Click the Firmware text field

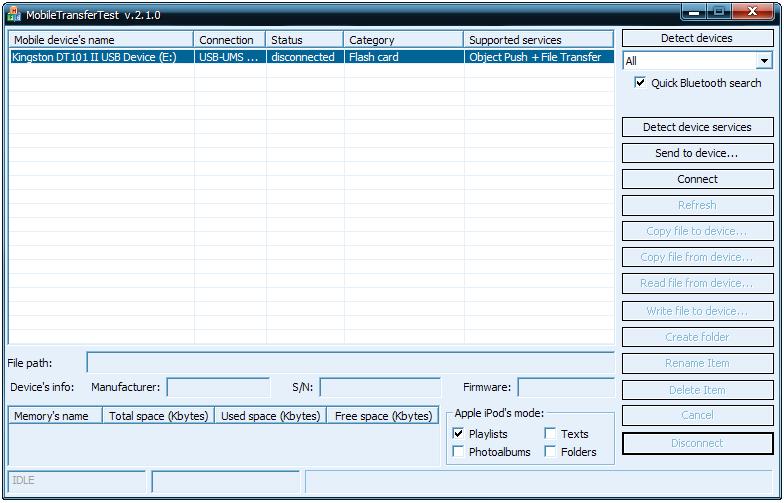(566, 387)
